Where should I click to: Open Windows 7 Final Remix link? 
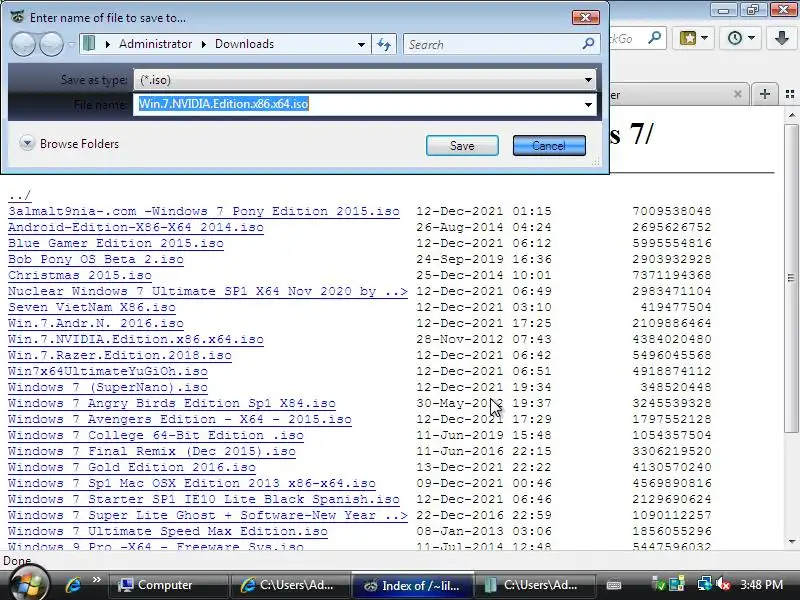pos(152,451)
